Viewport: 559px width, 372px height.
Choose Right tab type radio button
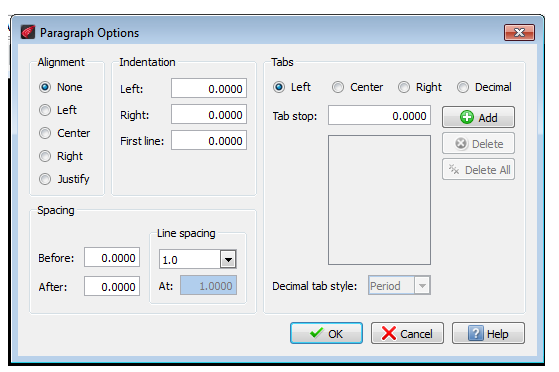(404, 87)
